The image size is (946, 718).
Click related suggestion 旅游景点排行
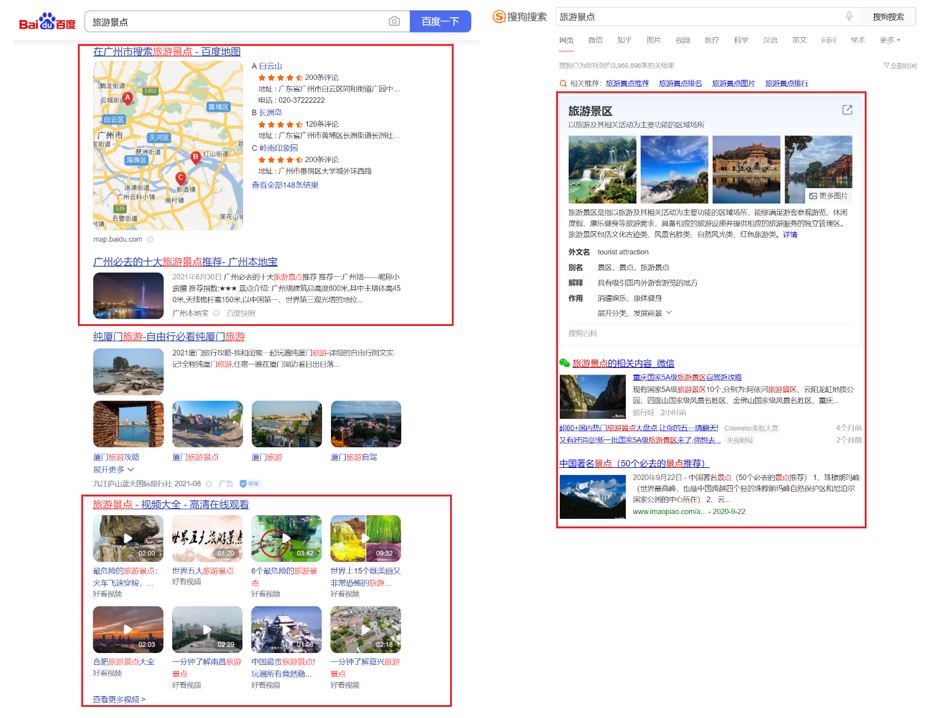[x=786, y=83]
